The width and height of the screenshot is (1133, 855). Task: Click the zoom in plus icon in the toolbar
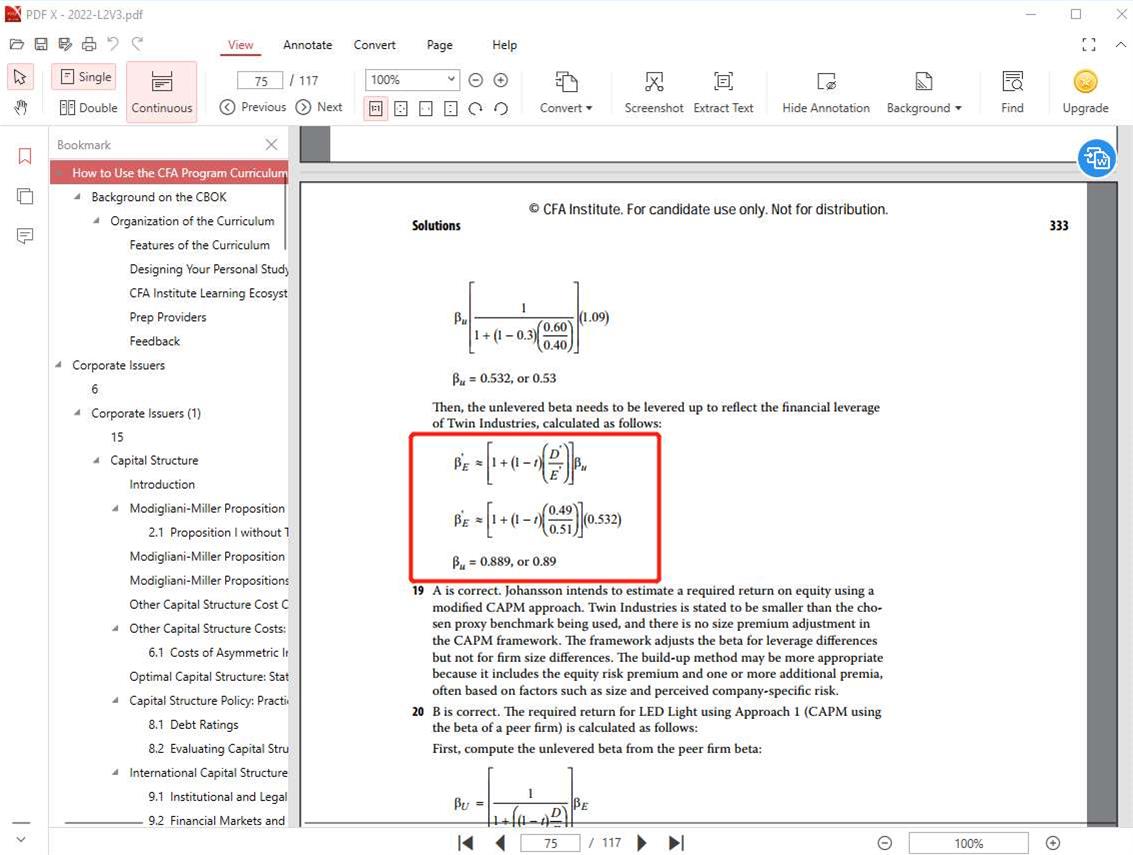click(501, 80)
